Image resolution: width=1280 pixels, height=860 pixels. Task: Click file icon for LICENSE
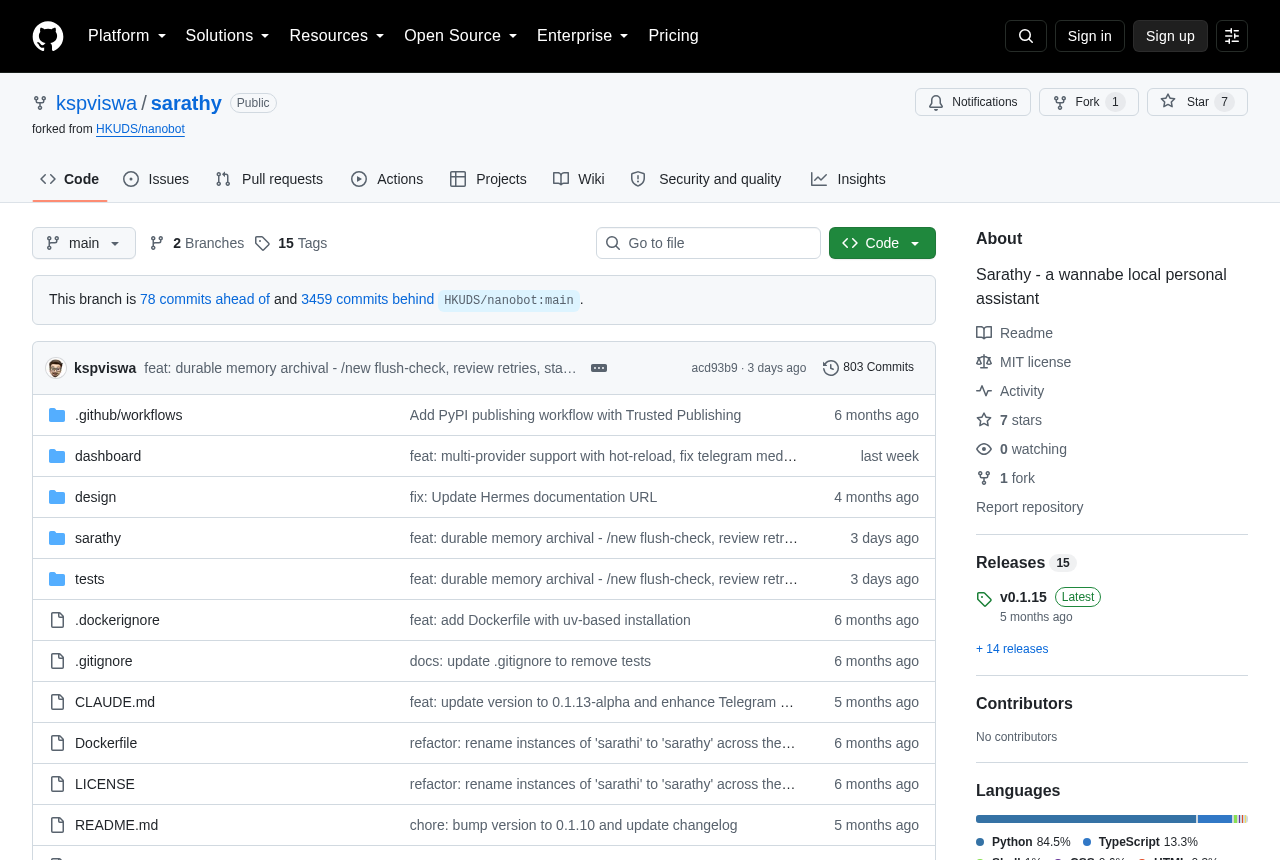[57, 784]
